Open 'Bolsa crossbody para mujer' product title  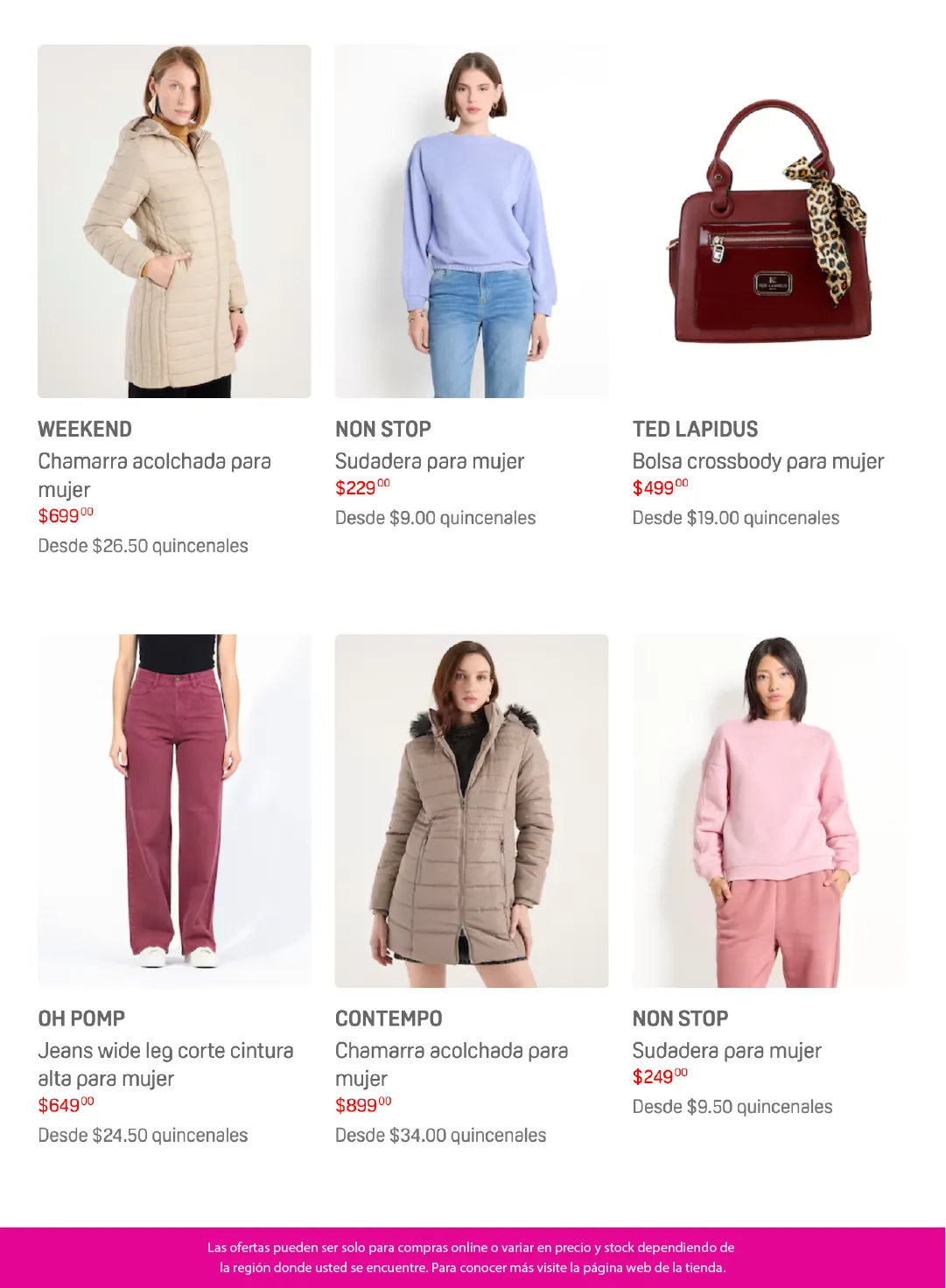[758, 461]
